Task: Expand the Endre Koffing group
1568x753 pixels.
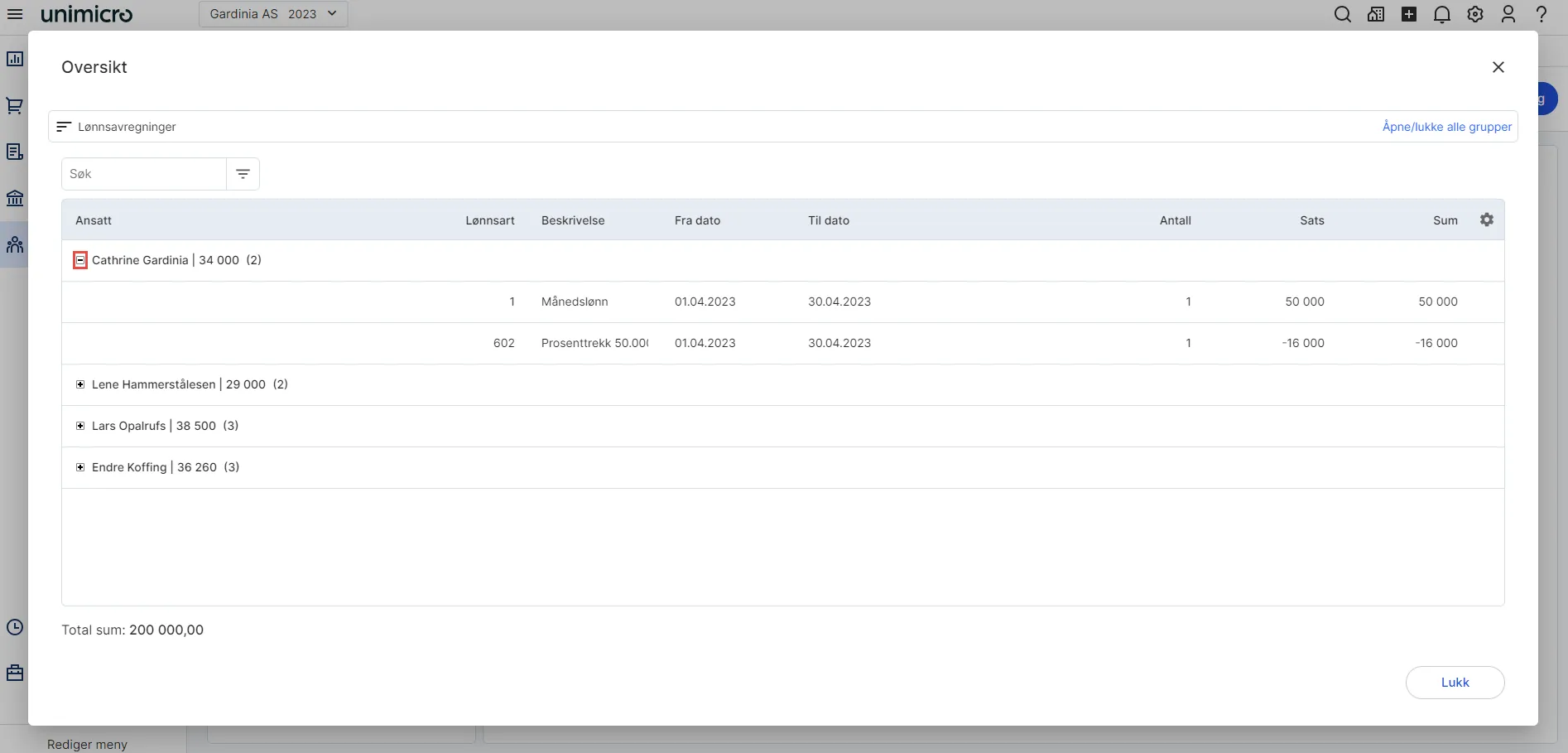Action: click(80, 467)
